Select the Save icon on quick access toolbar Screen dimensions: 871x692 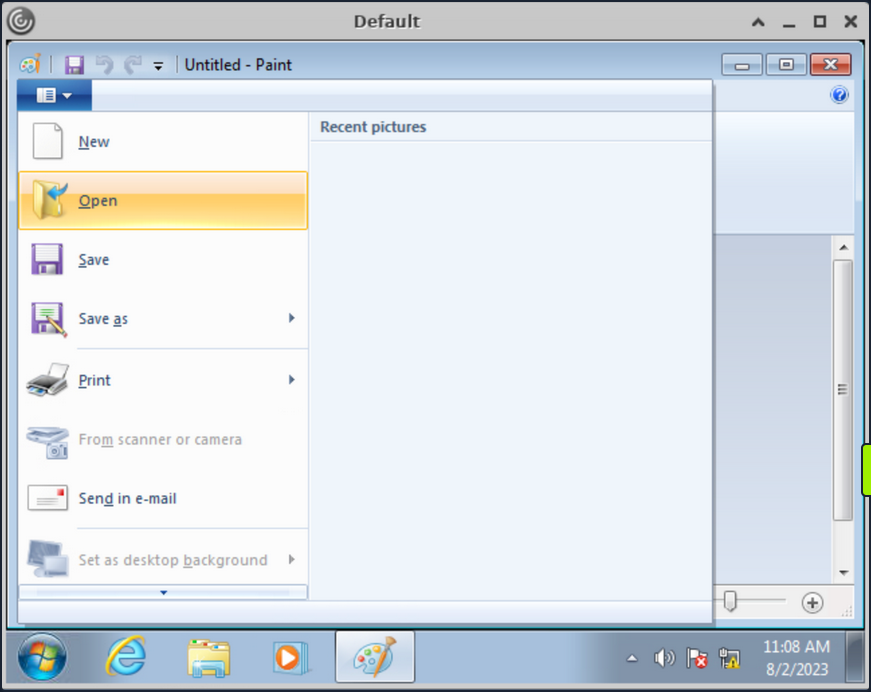[x=74, y=64]
